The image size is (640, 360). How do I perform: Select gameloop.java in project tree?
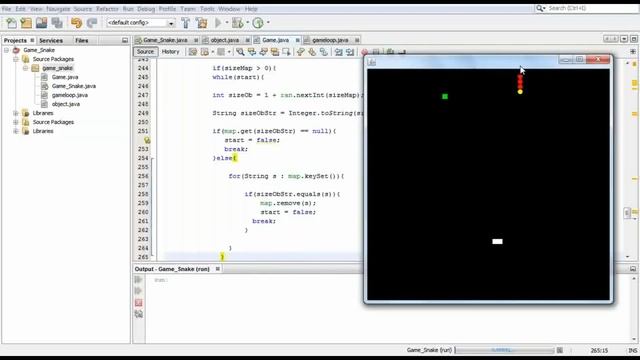69,95
